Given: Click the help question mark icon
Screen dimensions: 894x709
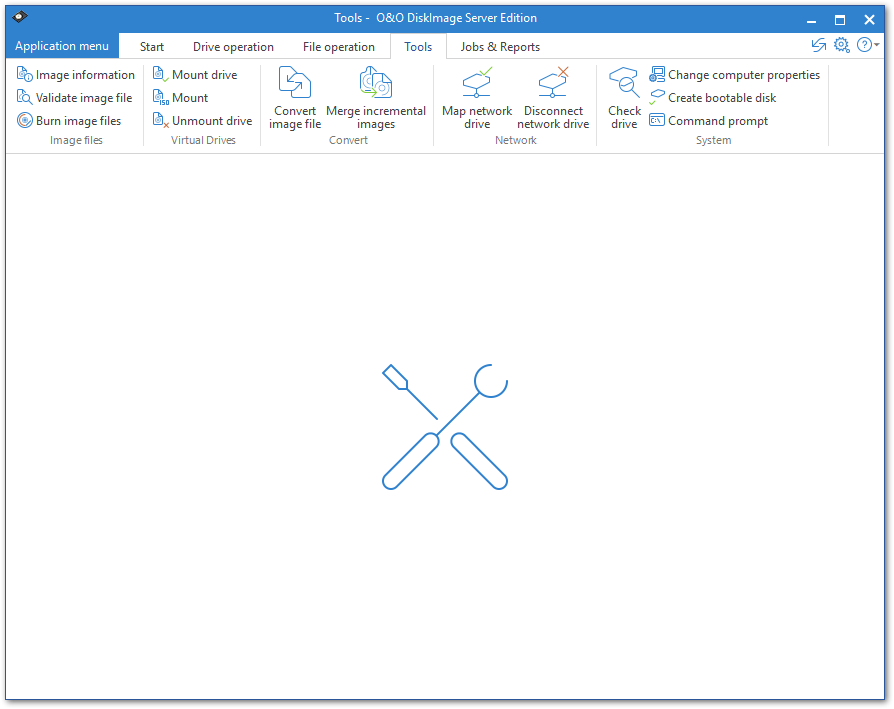Looking at the screenshot, I should click(864, 45).
